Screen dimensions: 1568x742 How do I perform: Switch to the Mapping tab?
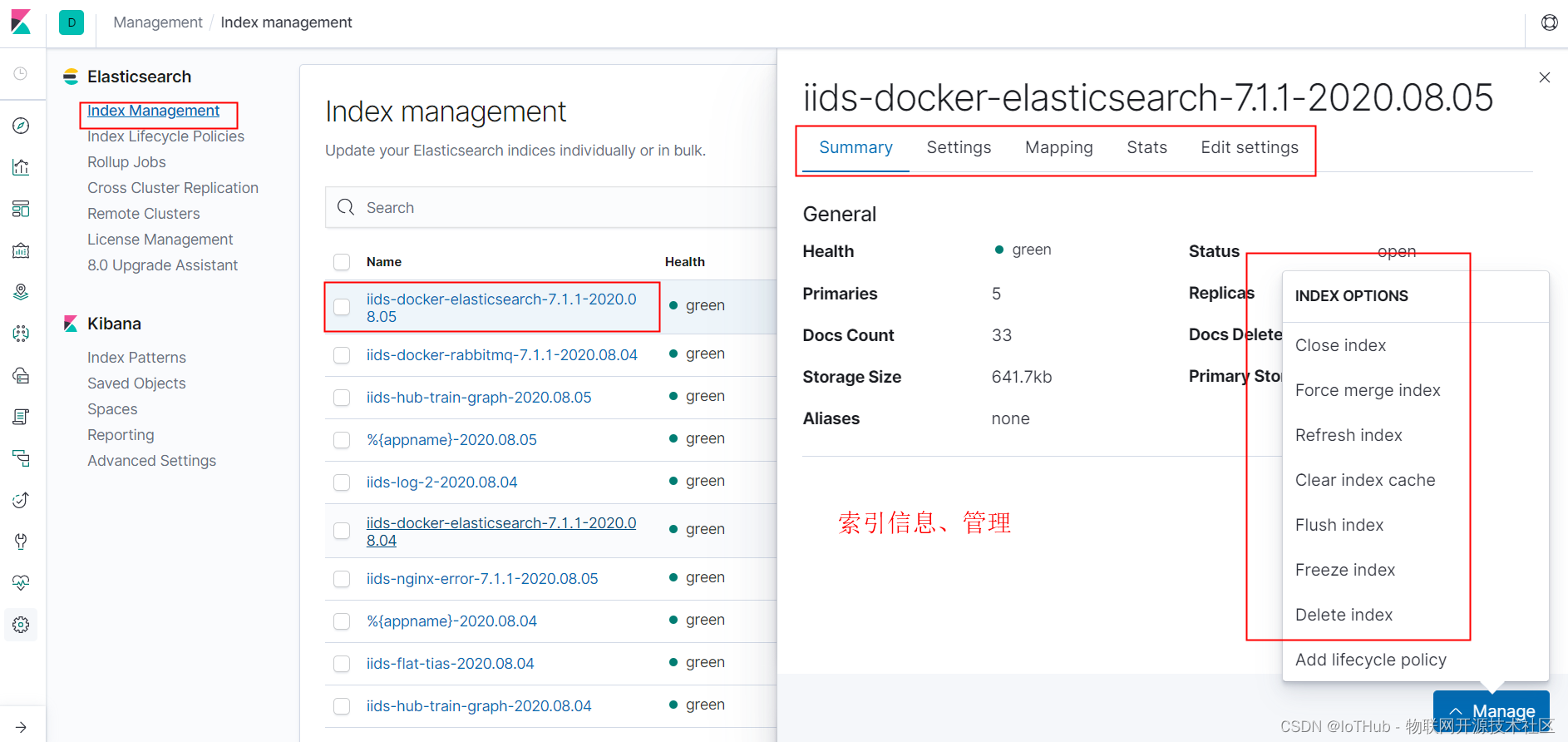1058,148
